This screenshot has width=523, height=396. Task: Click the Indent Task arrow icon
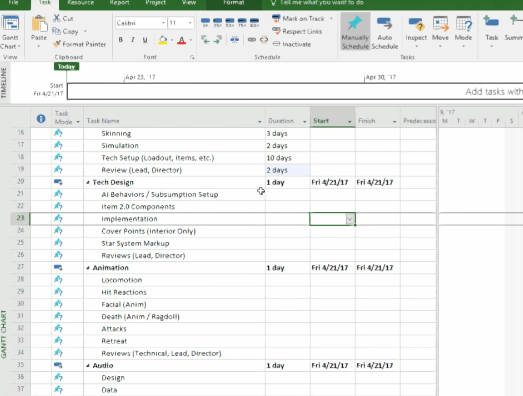pos(217,40)
